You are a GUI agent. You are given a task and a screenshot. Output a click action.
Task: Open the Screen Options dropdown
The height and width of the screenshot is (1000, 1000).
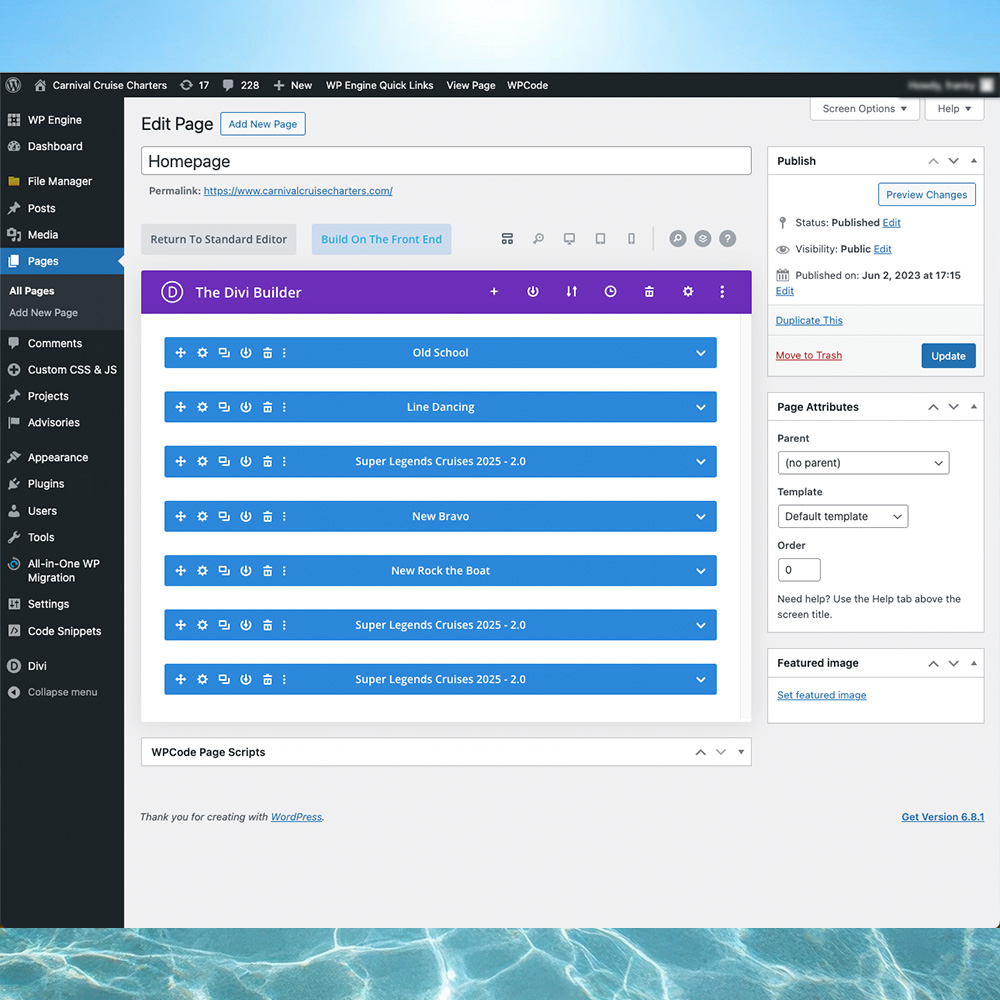(864, 108)
